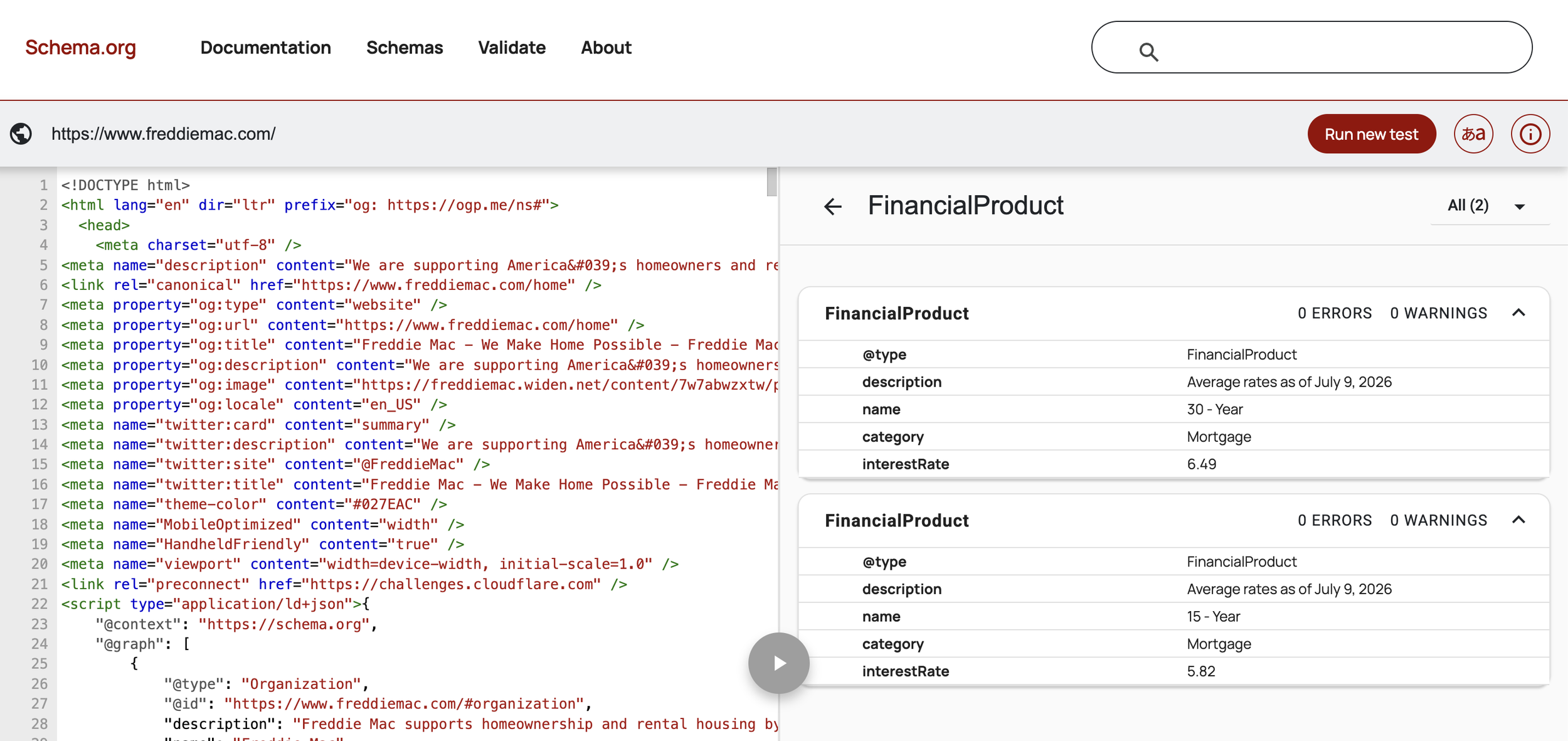Click the meta charset utf-8 line
The image size is (1568, 741).
tap(198, 245)
